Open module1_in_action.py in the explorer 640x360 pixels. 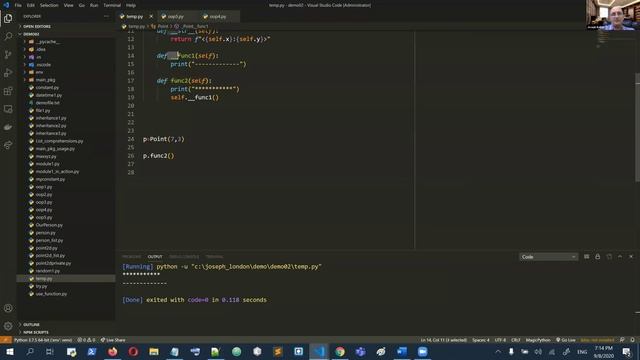click(66, 171)
